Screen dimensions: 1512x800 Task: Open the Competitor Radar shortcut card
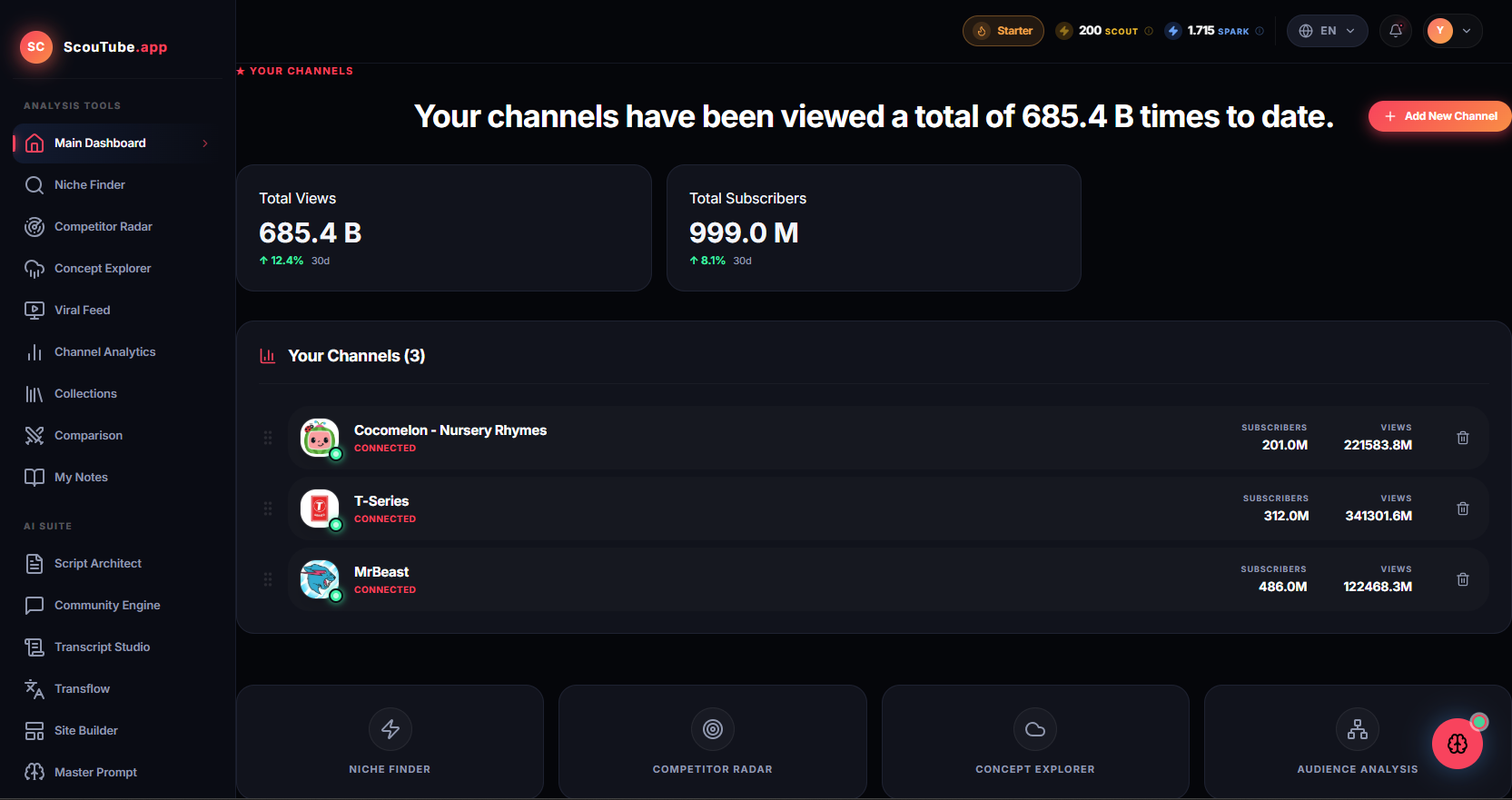pos(713,742)
